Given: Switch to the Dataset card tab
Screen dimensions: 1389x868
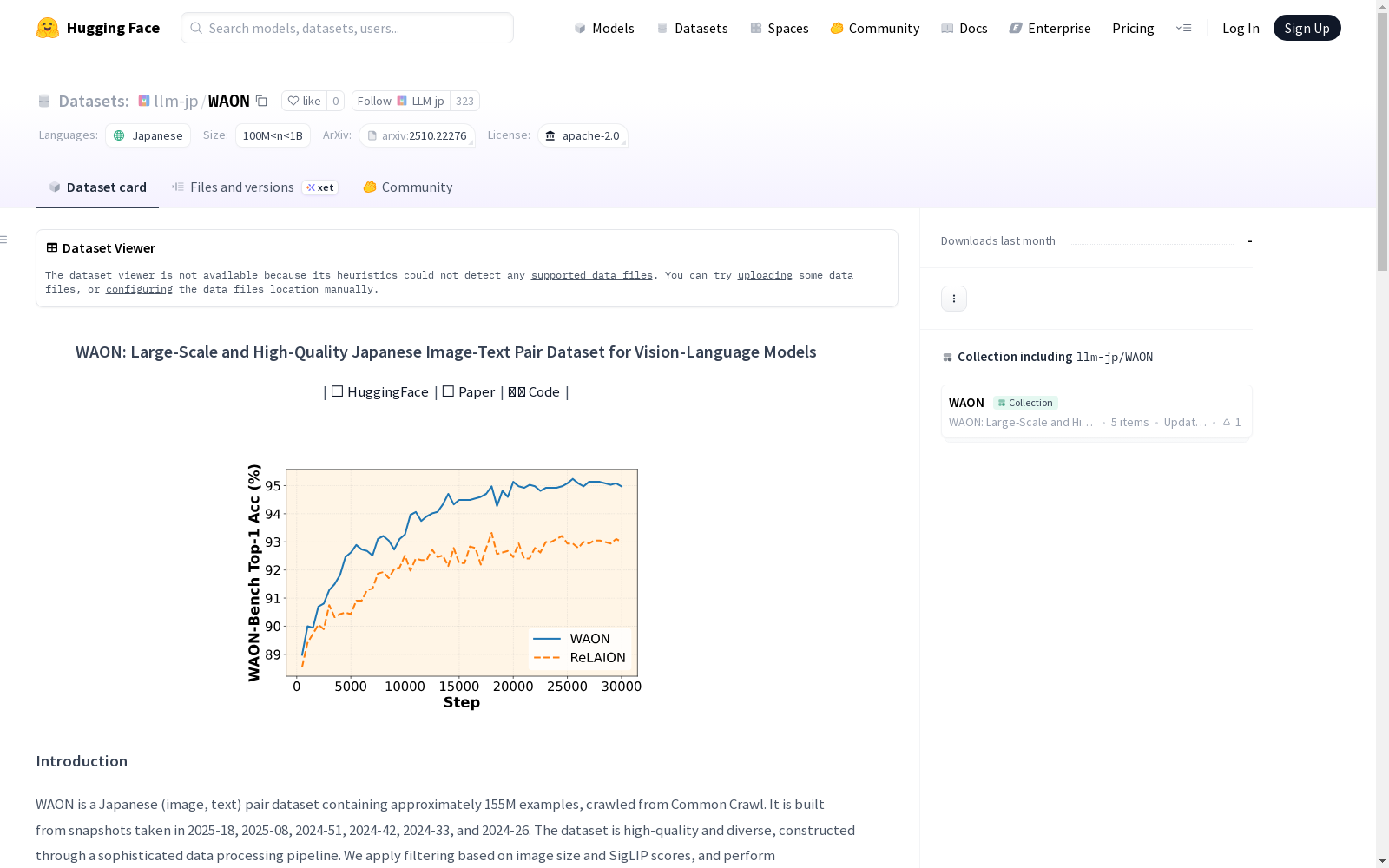Looking at the screenshot, I should click(97, 187).
